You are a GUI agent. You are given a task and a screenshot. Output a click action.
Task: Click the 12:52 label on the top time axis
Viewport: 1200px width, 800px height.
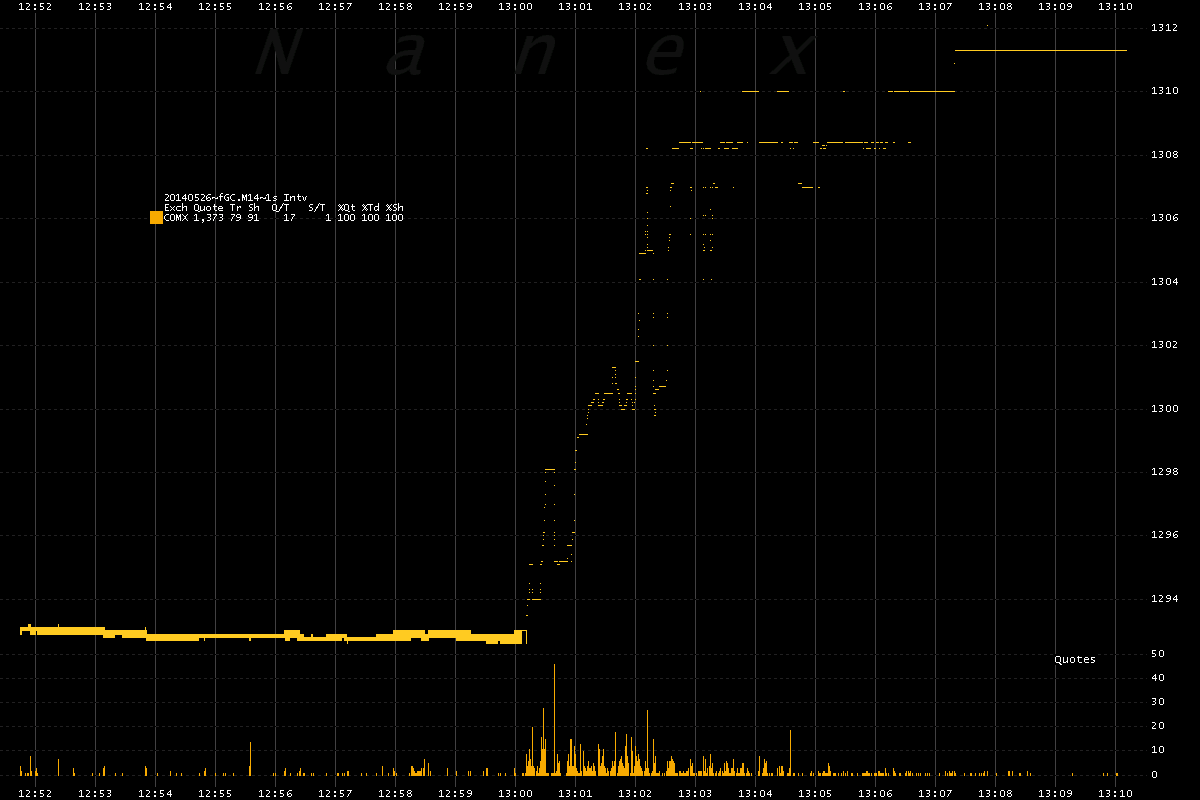pos(35,7)
